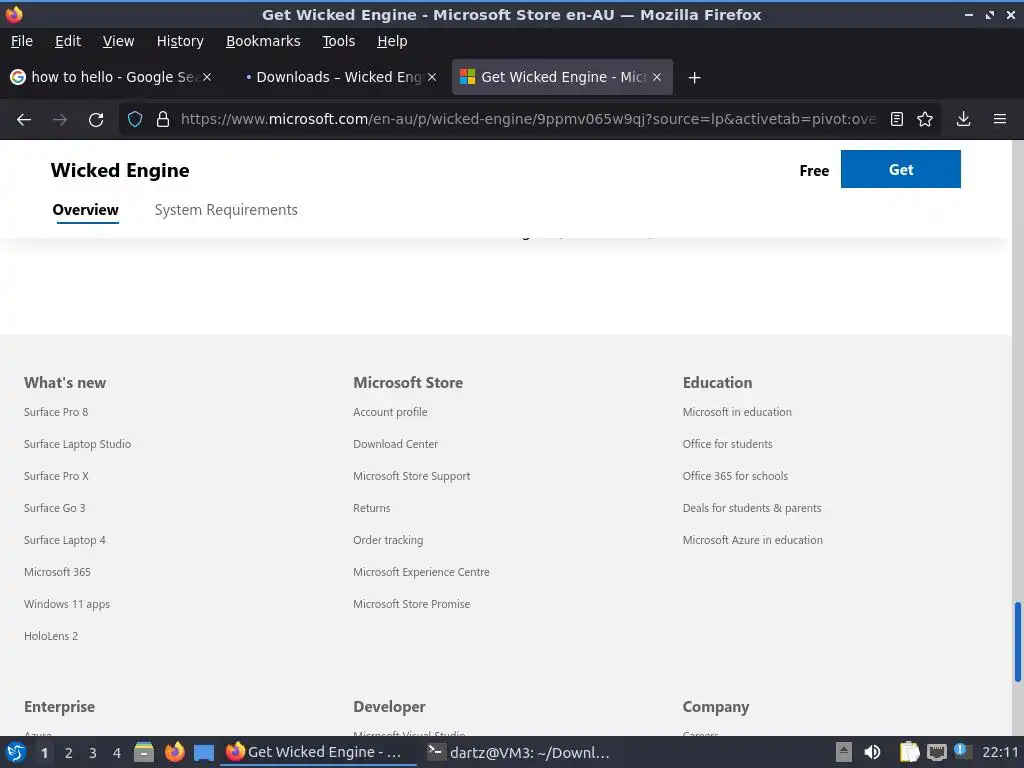The image size is (1024, 768).
Task: Go back to the previous page
Action: (24, 120)
